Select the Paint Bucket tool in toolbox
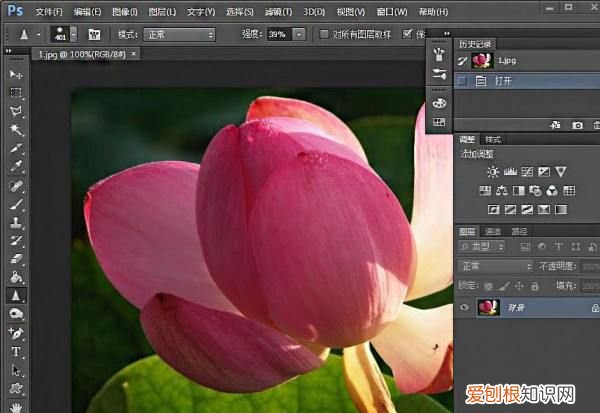Viewport: 600px width, 413px height. [x=16, y=276]
